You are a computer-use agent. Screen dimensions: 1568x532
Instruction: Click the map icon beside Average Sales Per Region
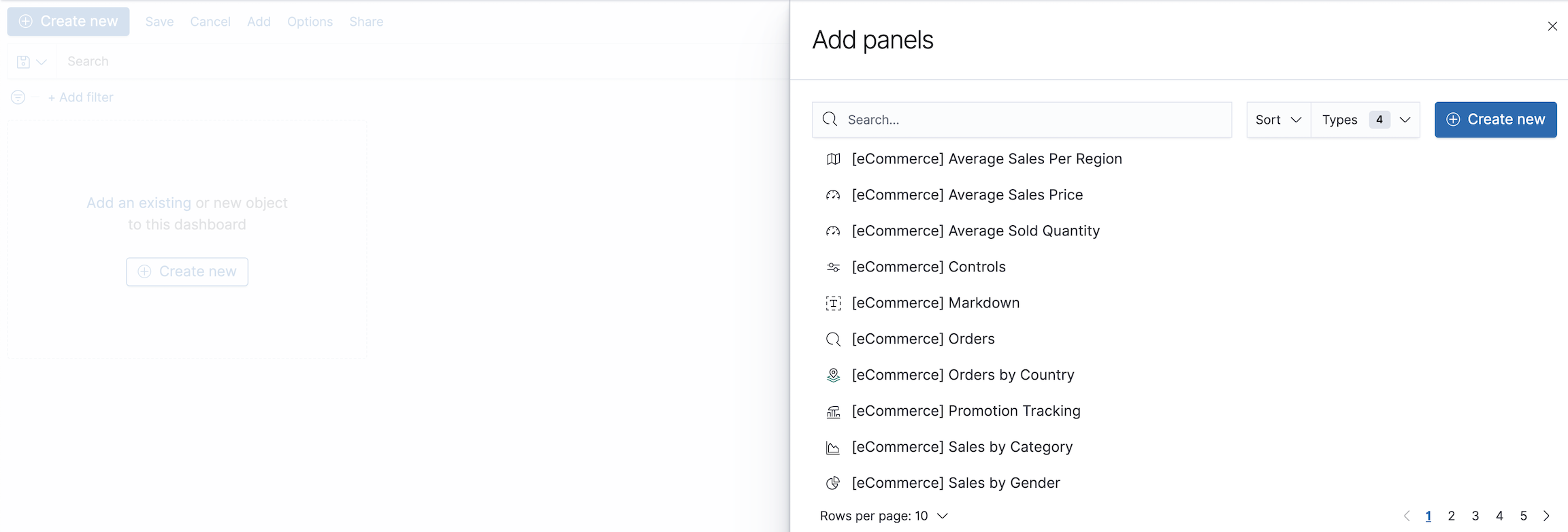click(x=833, y=159)
